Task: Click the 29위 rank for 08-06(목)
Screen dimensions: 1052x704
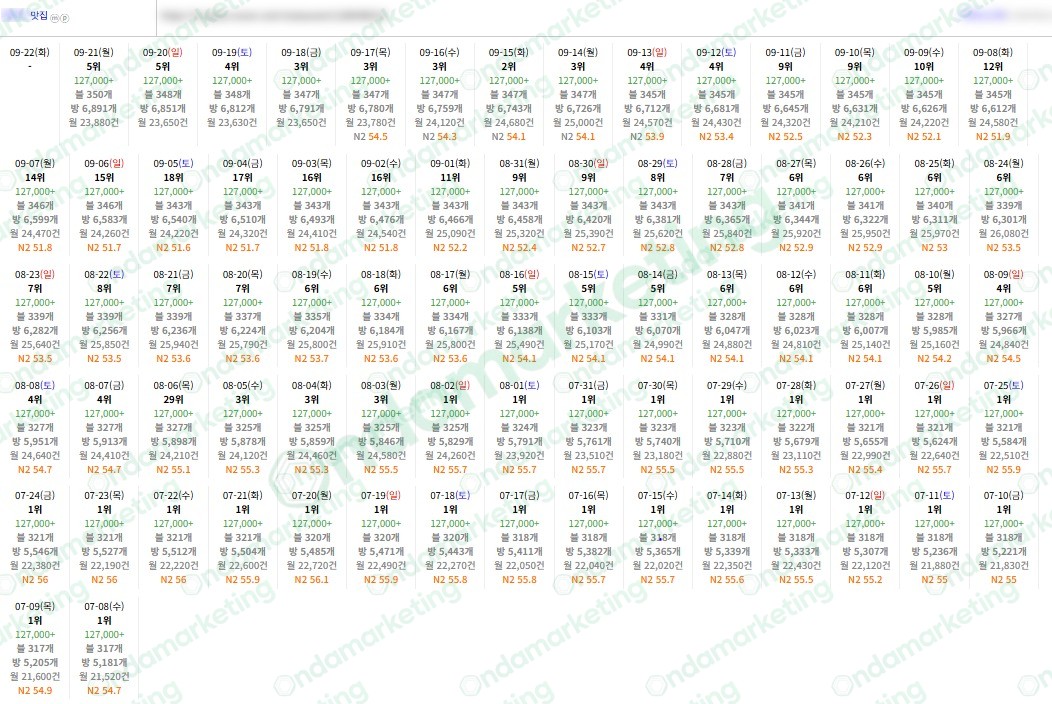Action: pyautogui.click(x=173, y=399)
